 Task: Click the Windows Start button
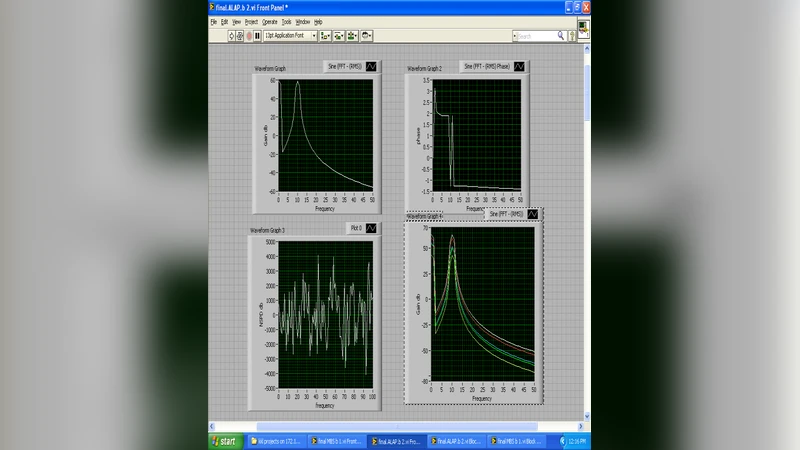click(224, 440)
